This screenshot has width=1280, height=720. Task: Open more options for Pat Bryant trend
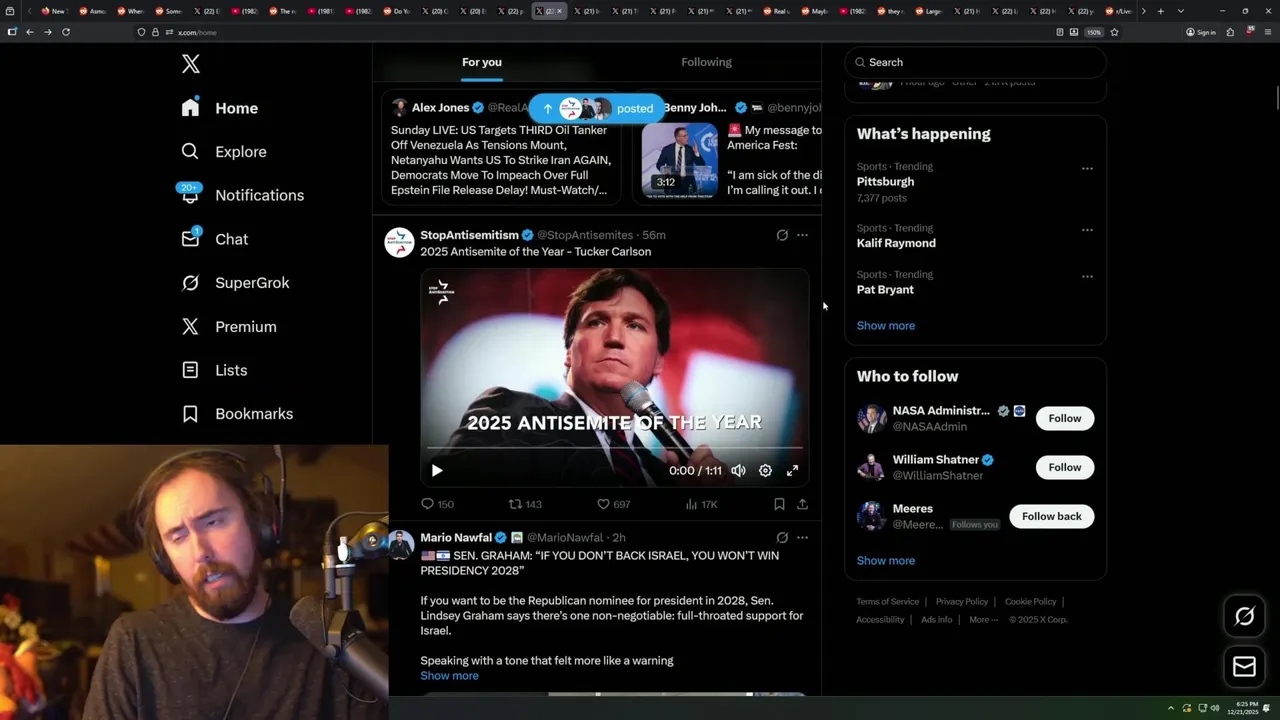[1087, 276]
